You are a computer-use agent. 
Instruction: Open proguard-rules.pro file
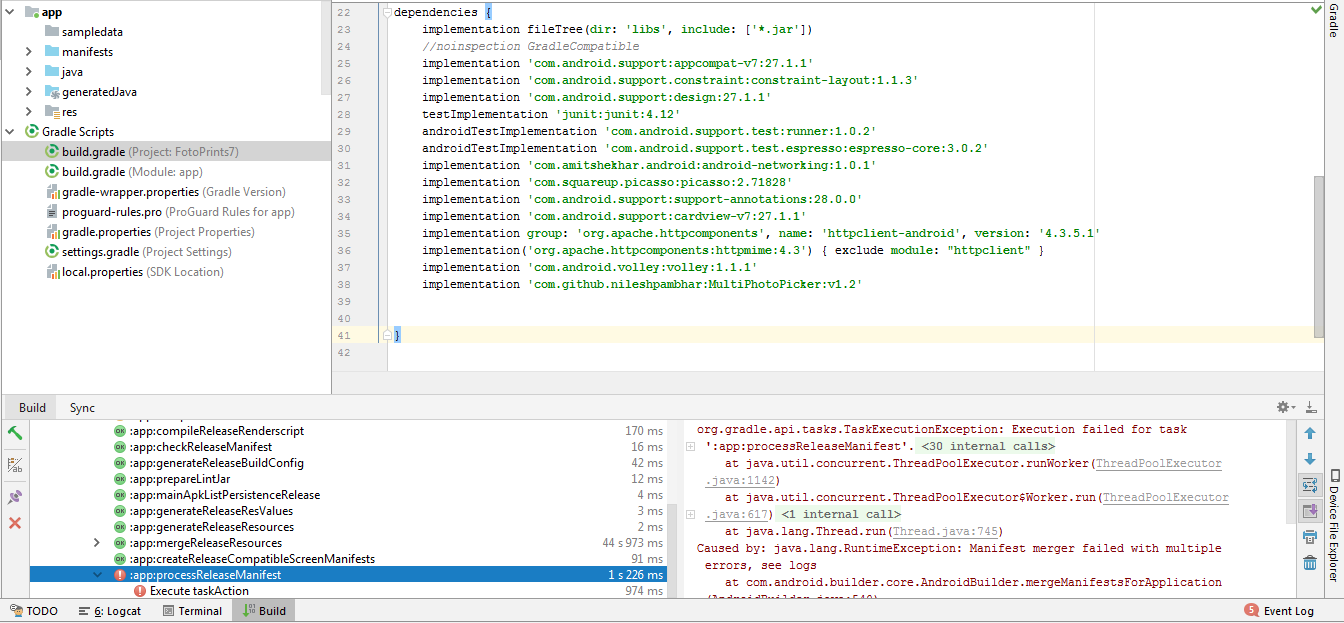click(170, 212)
